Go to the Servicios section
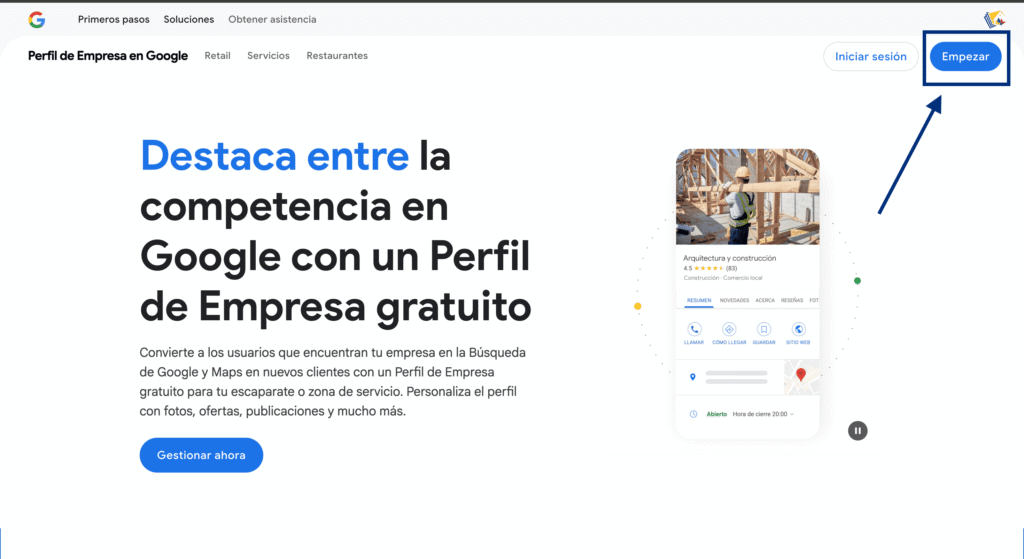This screenshot has height=559, width=1024. (x=268, y=56)
